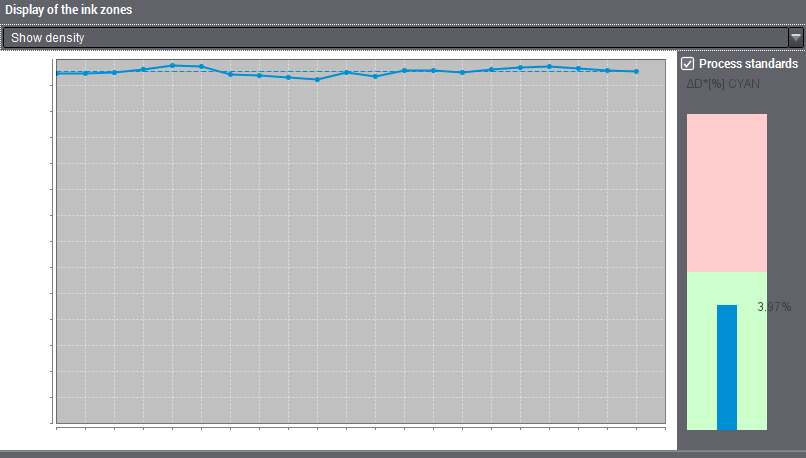Select the 3.97% deviation value label
The width and height of the screenshot is (806, 458).
774,306
